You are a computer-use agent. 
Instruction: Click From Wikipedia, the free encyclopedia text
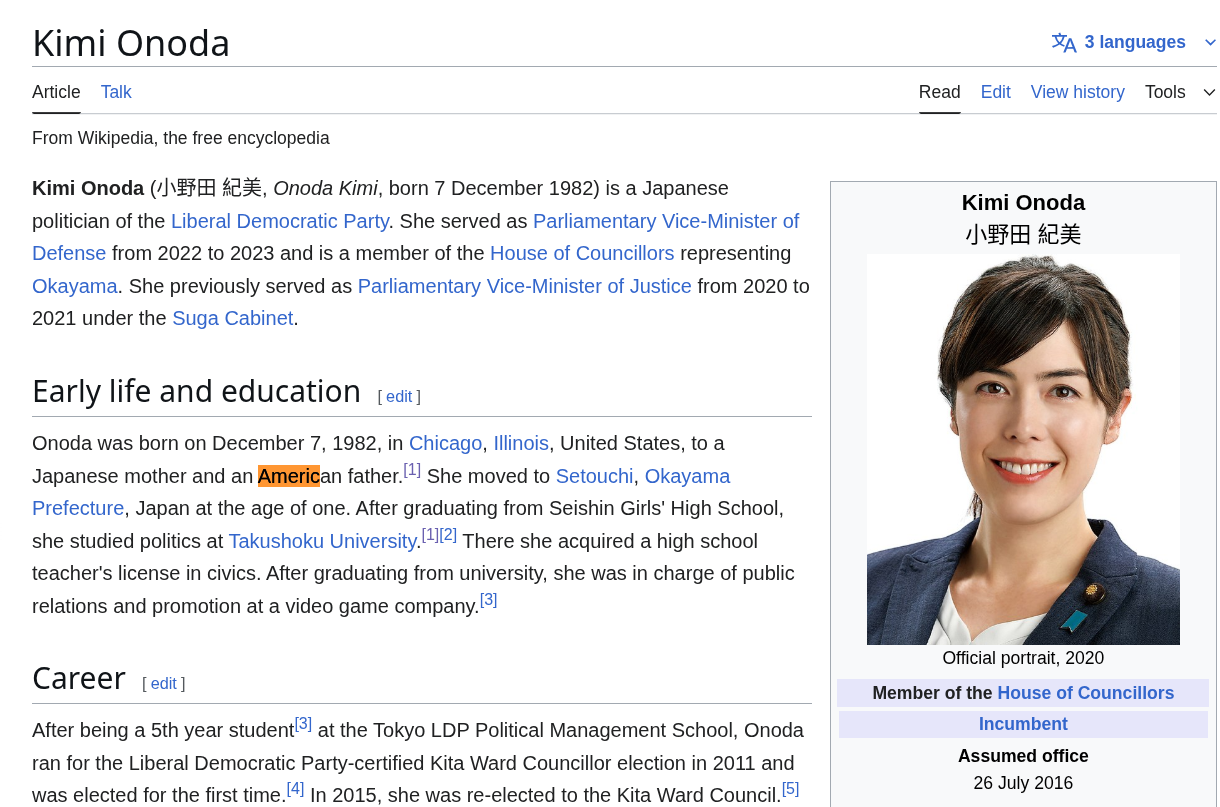[181, 138]
